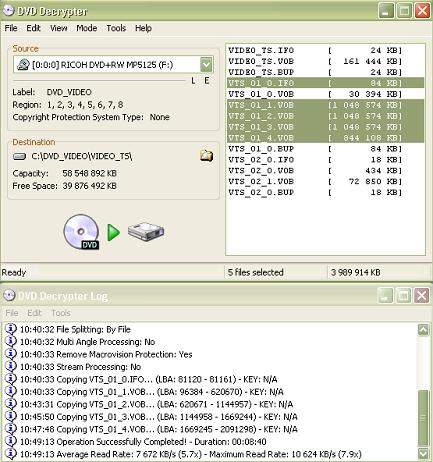
Task: Click the small drive icon beside the destination path
Action: 19,156
